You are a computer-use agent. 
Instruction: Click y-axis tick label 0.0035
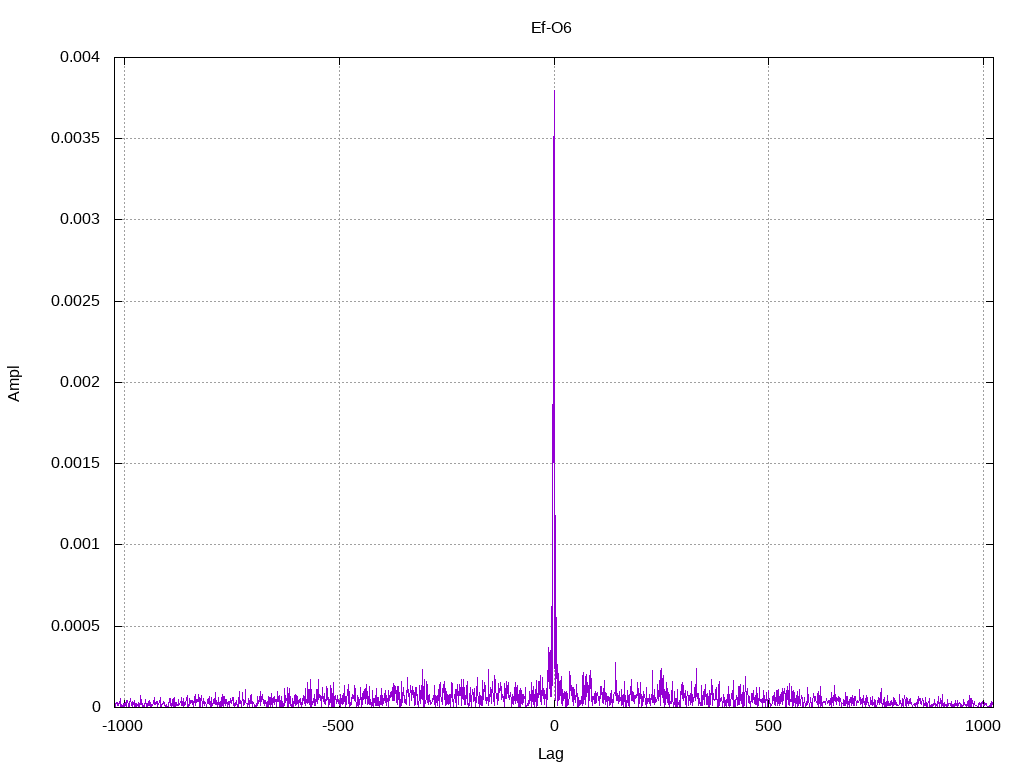tap(75, 138)
